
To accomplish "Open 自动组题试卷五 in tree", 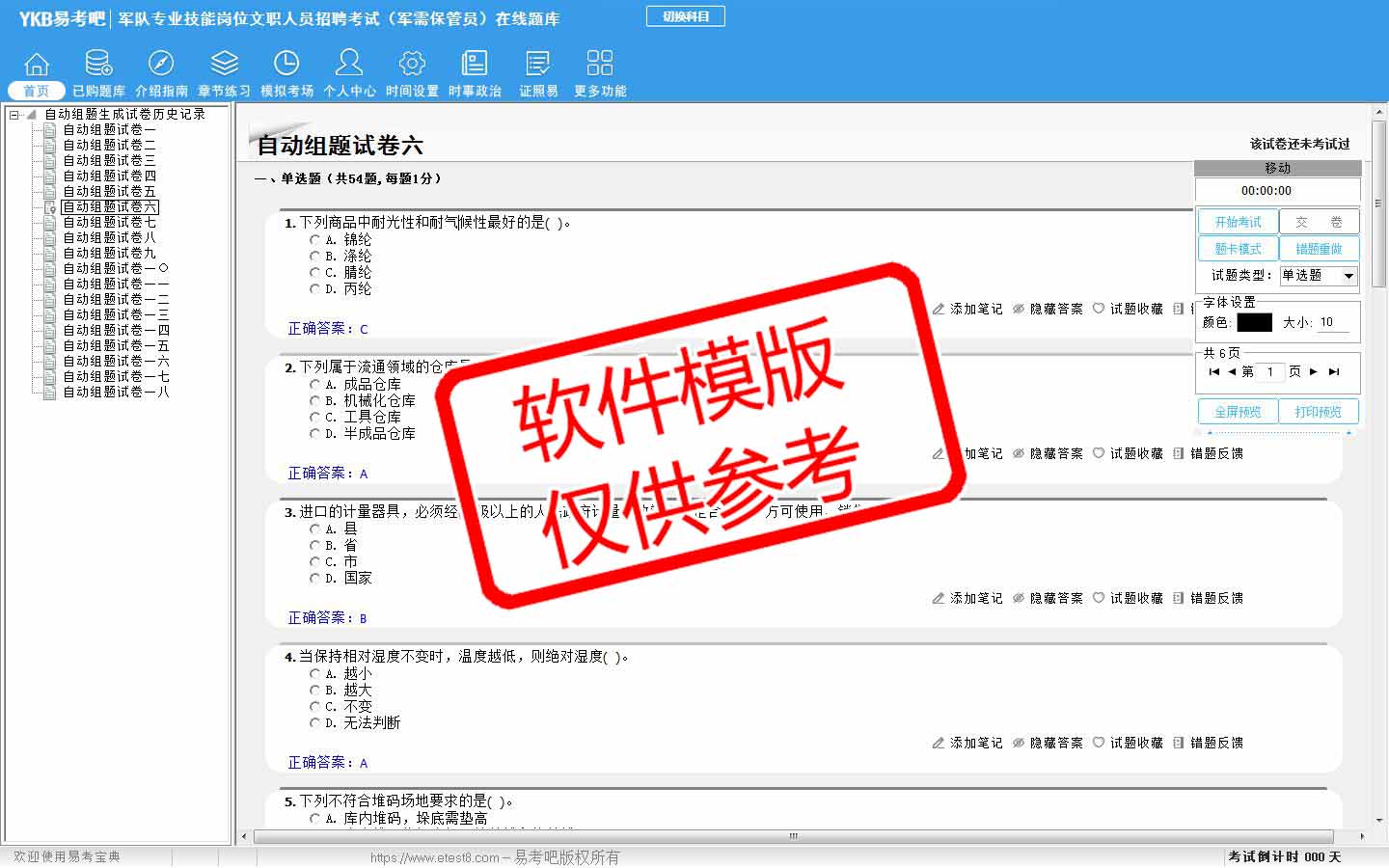I will [109, 191].
